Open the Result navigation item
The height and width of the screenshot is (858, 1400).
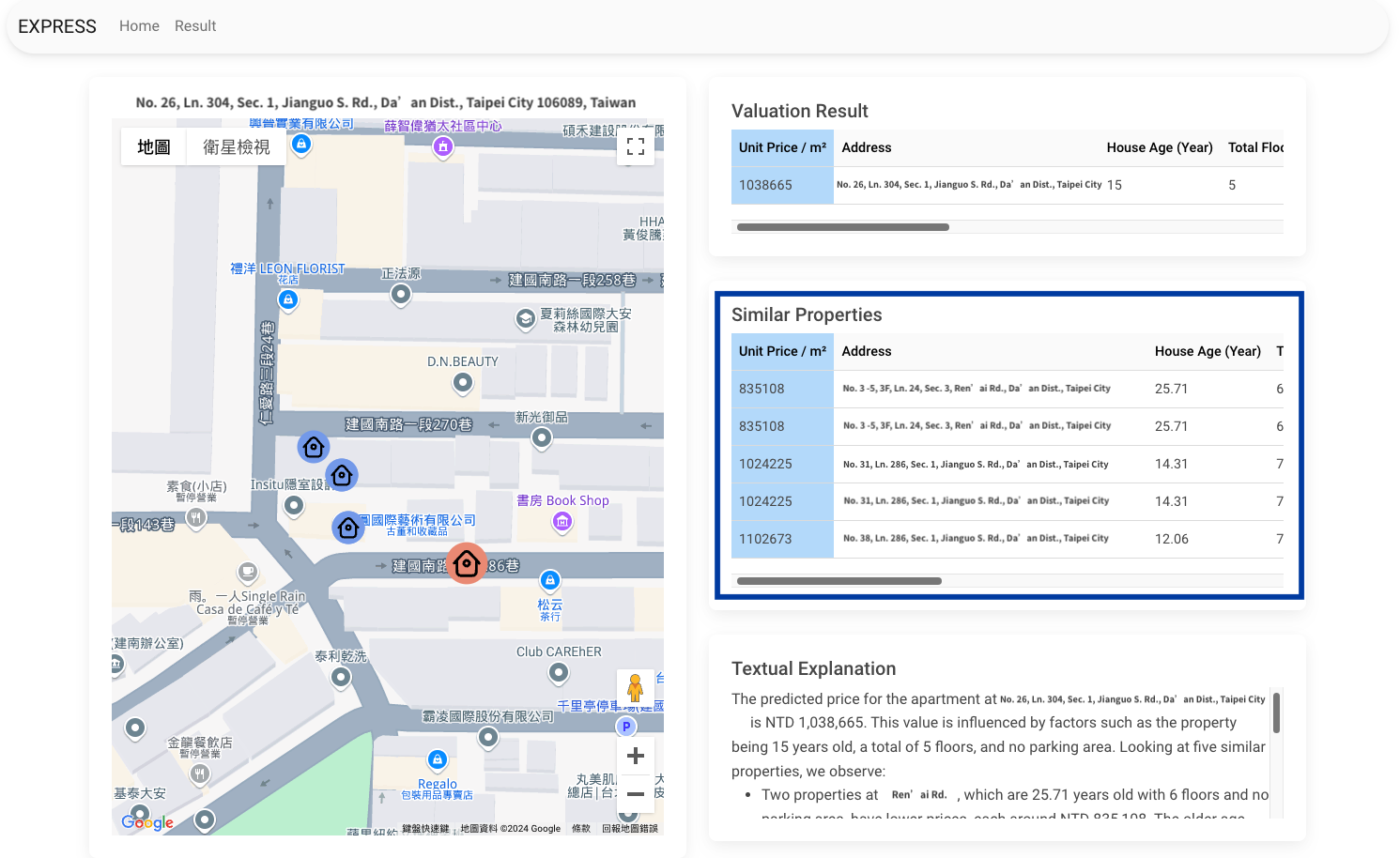point(195,26)
